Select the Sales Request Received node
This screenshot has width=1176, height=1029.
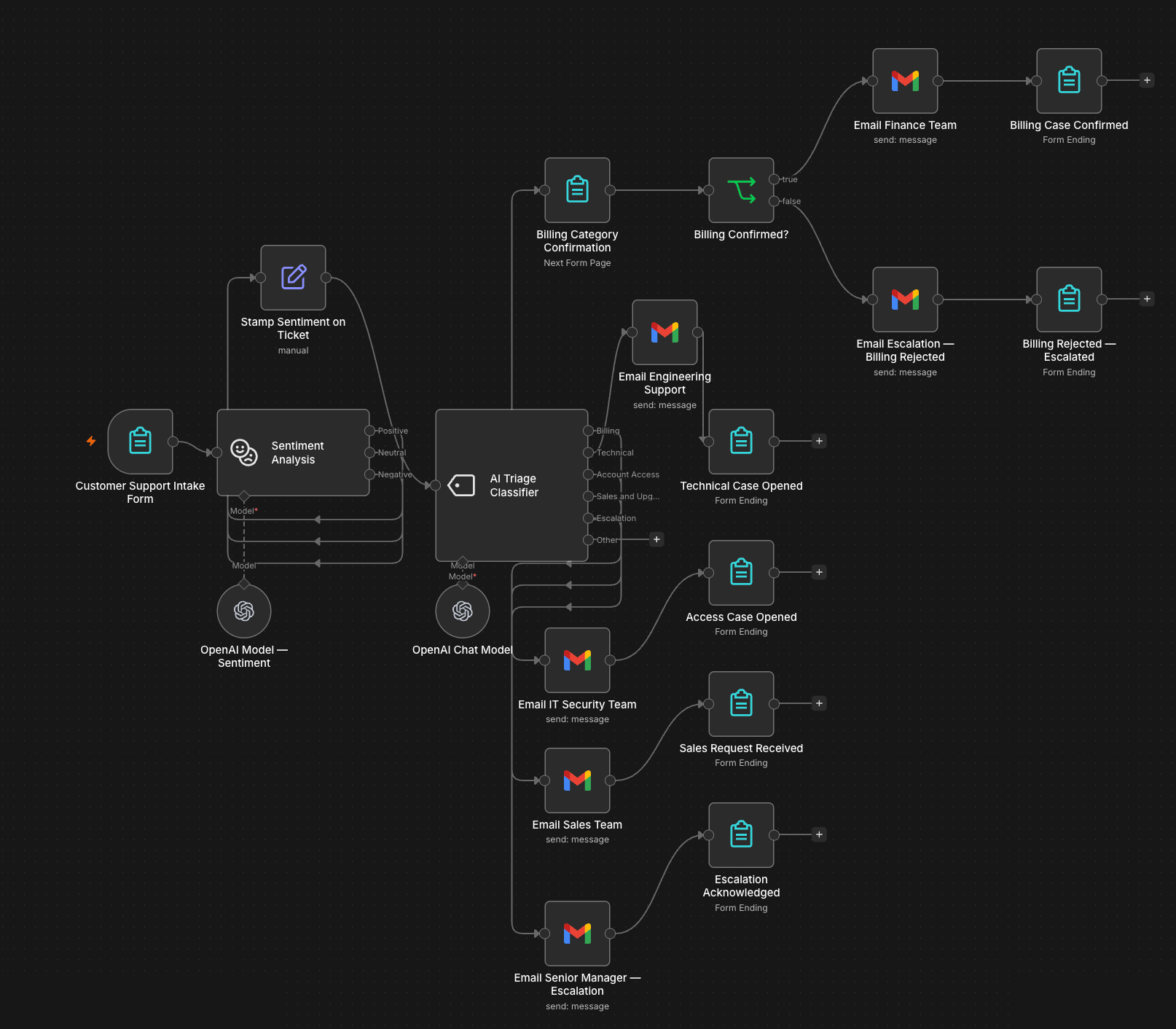click(x=741, y=704)
